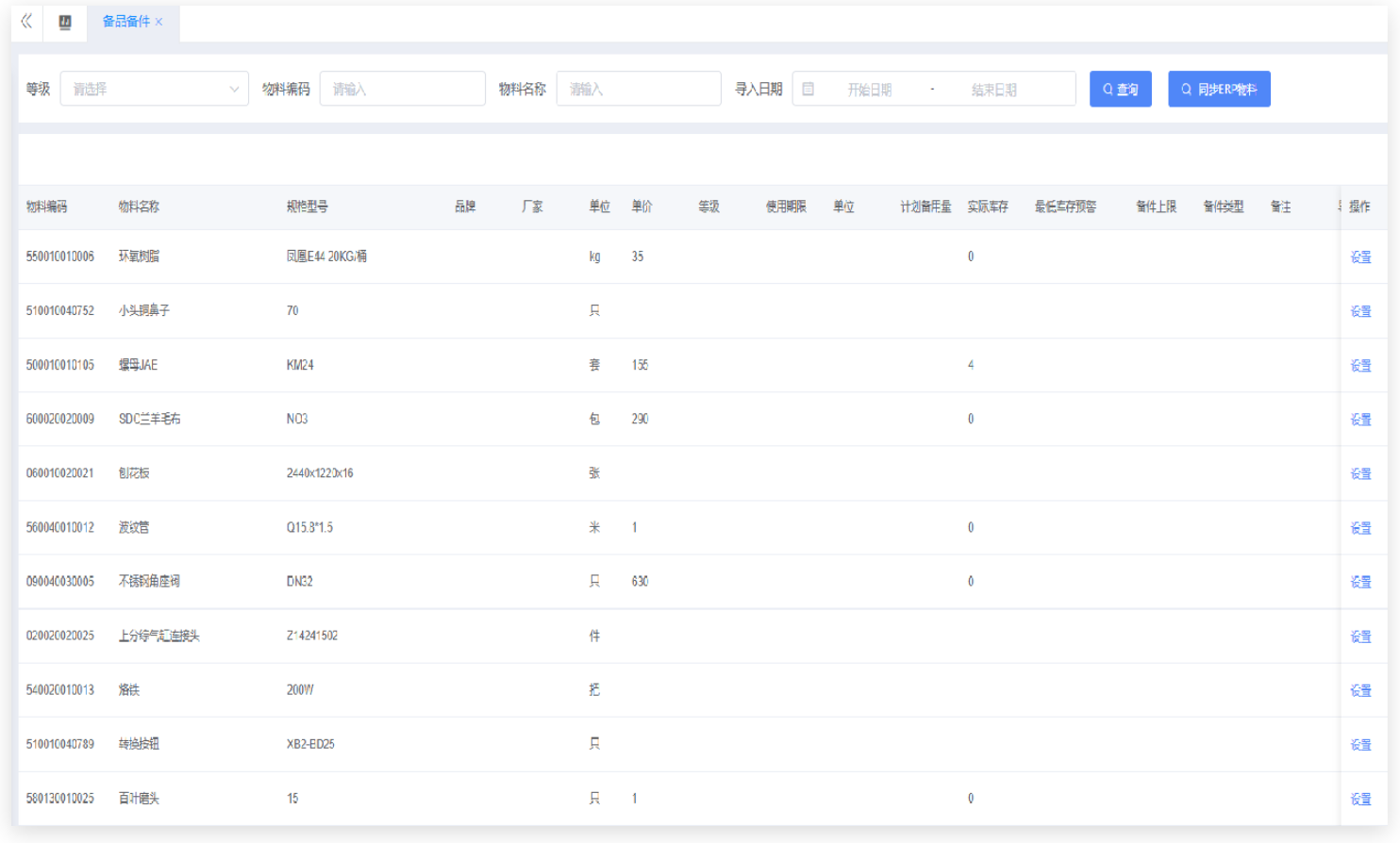
Task: Open 设置 for row 560040010012
Action: coord(1360,528)
